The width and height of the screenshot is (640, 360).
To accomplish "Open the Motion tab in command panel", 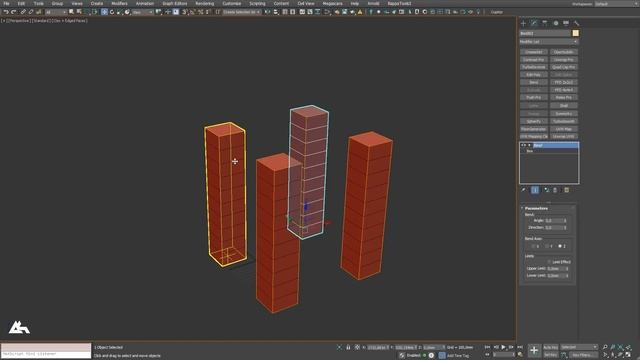I will tap(556, 23).
